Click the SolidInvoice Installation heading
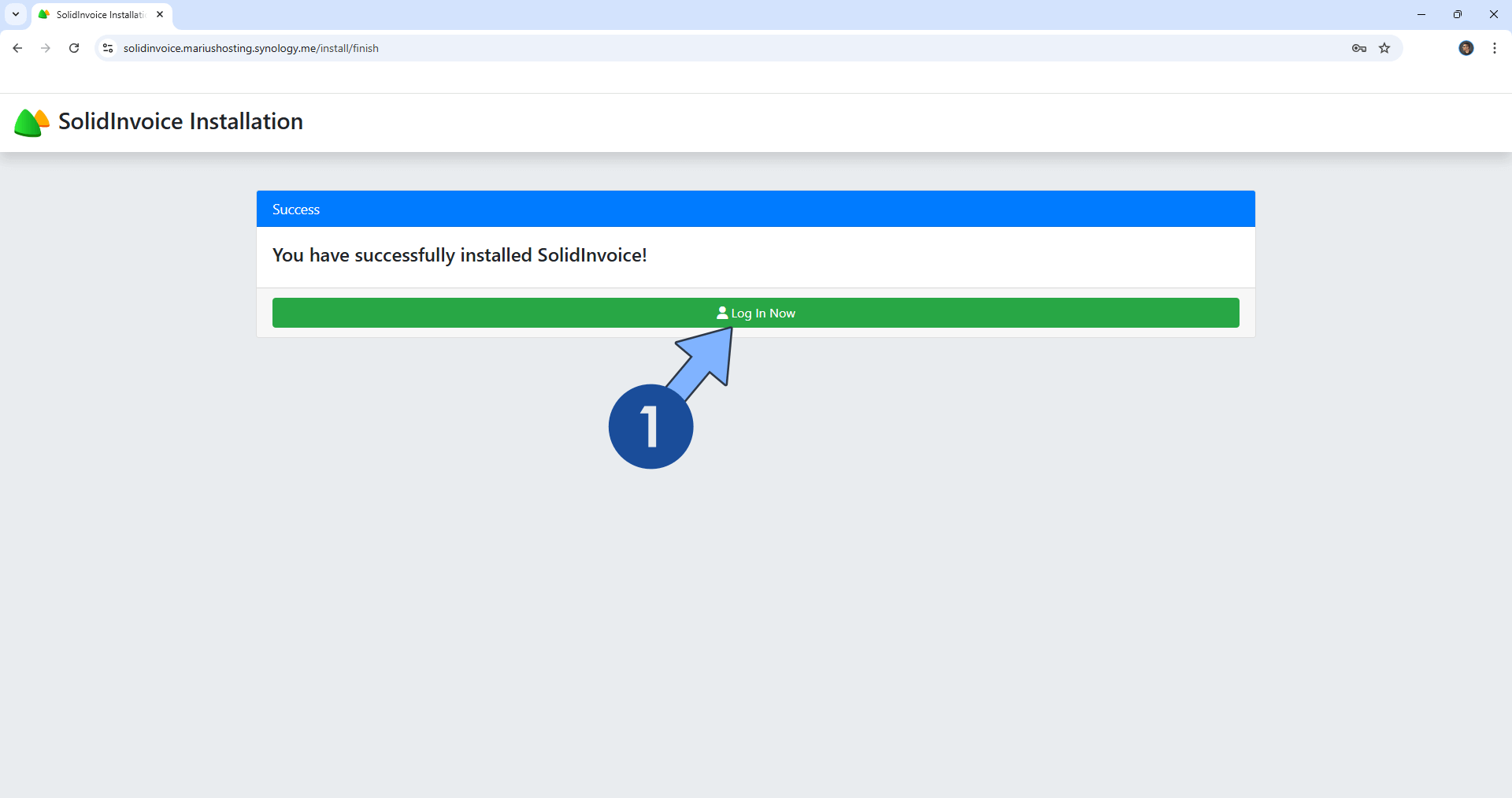 (180, 121)
